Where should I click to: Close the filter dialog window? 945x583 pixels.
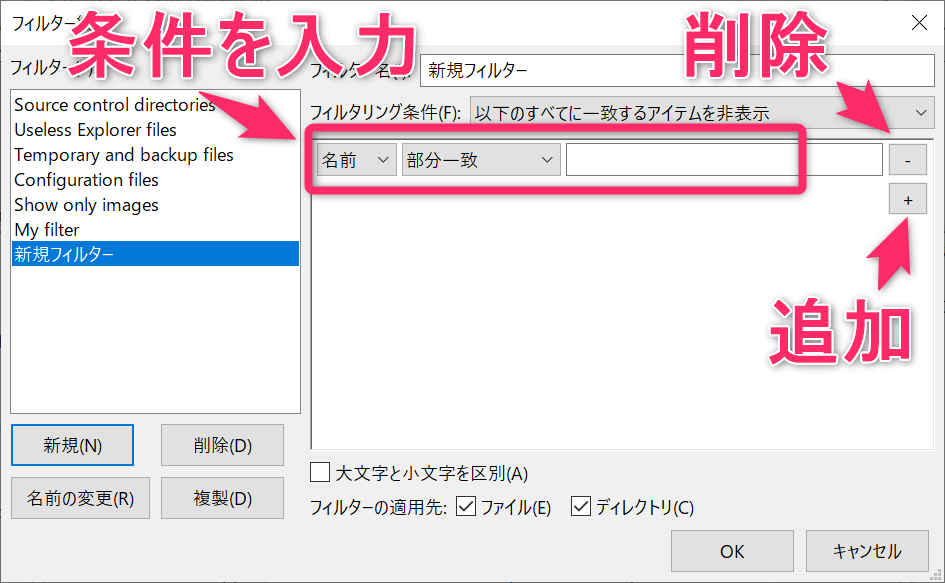click(919, 23)
